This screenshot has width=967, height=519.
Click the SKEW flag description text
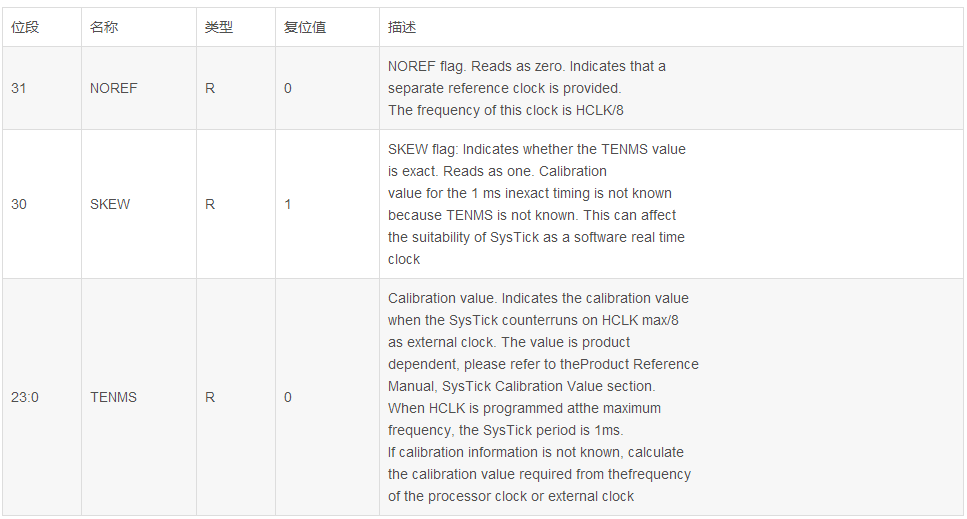536,204
